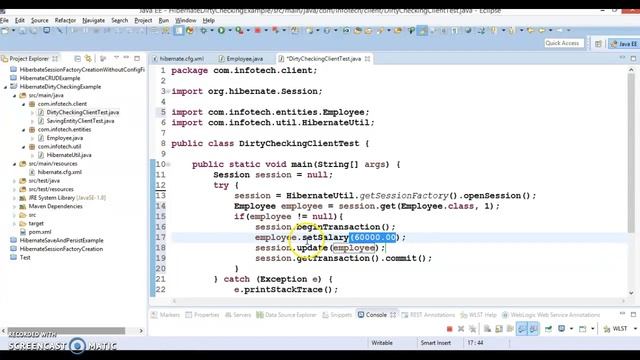Open Project Explorer view menu triangle
640x360 pixels.
point(116,58)
